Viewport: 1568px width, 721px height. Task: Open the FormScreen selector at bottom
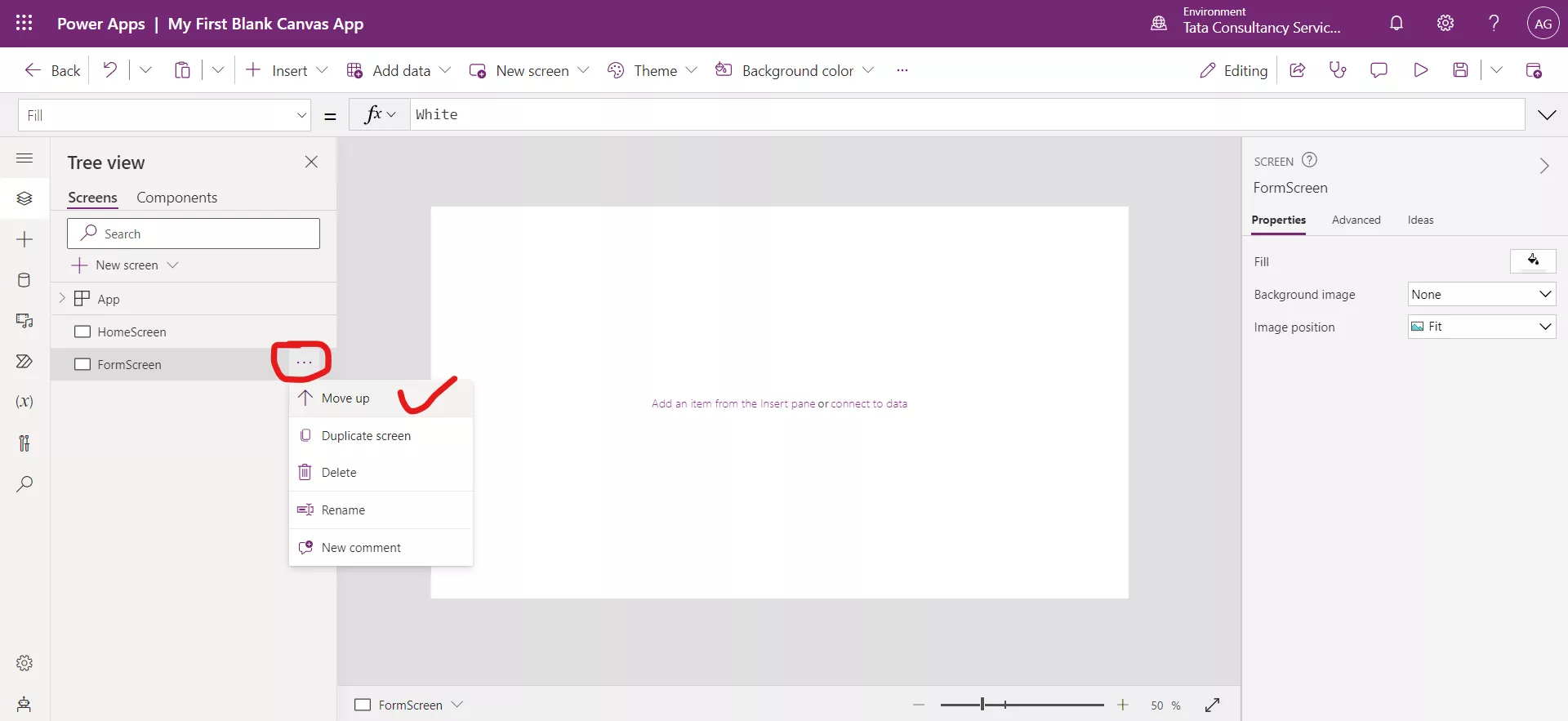pyautogui.click(x=409, y=705)
